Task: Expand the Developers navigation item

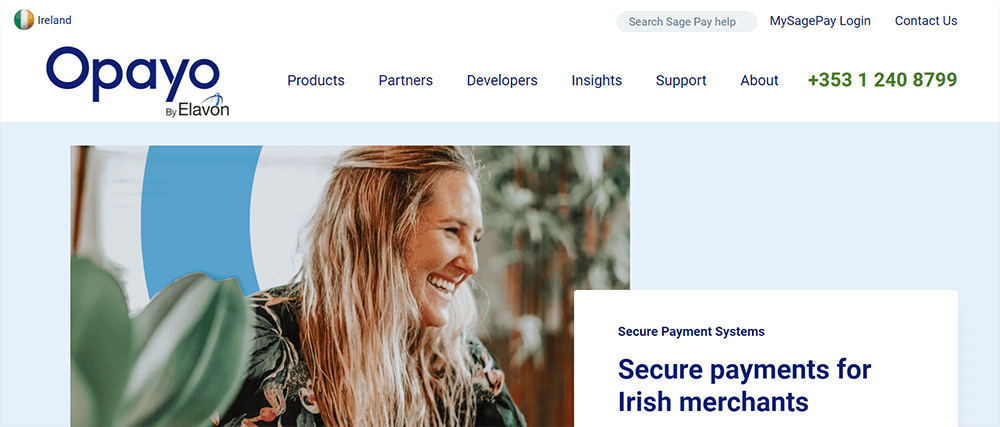Action: (x=502, y=80)
